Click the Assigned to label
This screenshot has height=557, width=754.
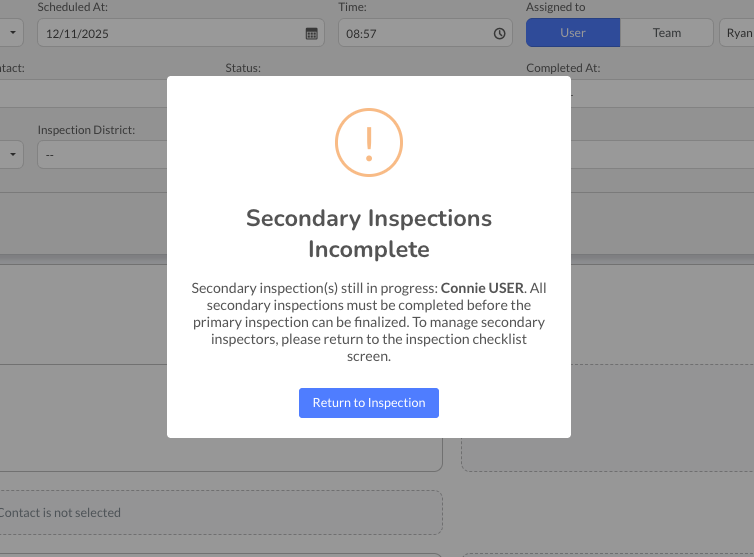[x=556, y=7]
